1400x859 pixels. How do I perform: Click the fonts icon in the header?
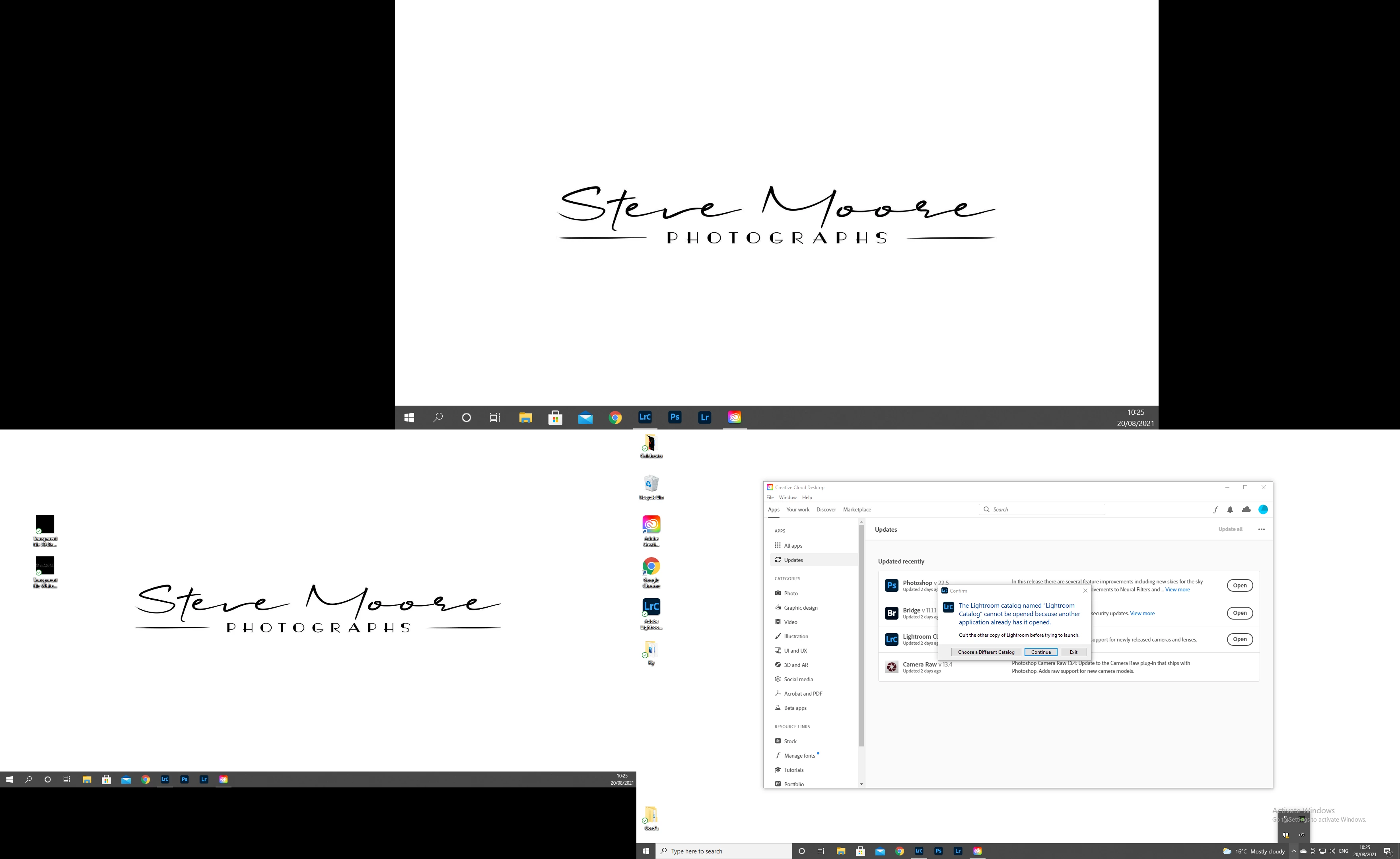tap(1215, 509)
